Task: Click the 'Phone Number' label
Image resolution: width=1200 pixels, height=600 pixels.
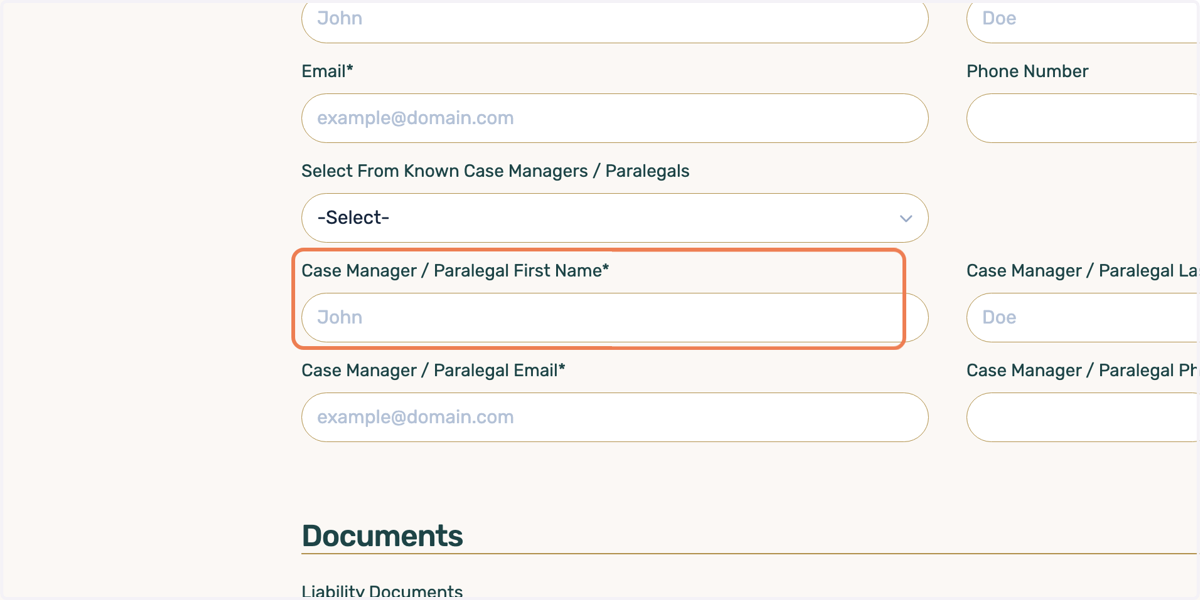Action: 1027,71
